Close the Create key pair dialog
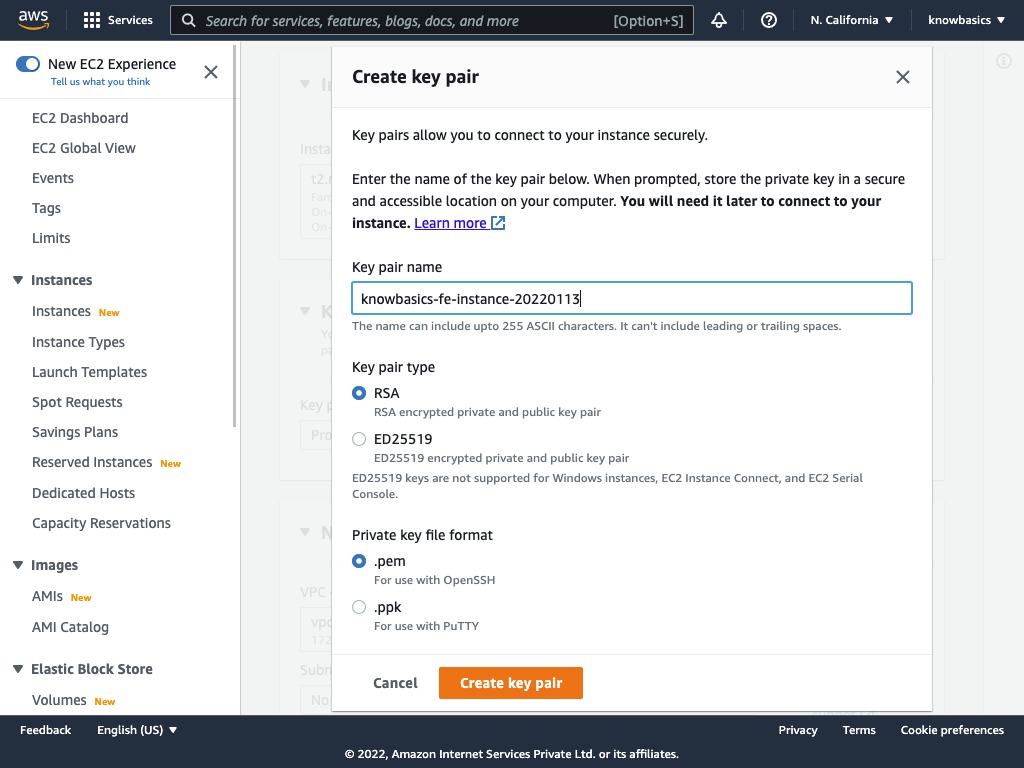 coord(903,77)
